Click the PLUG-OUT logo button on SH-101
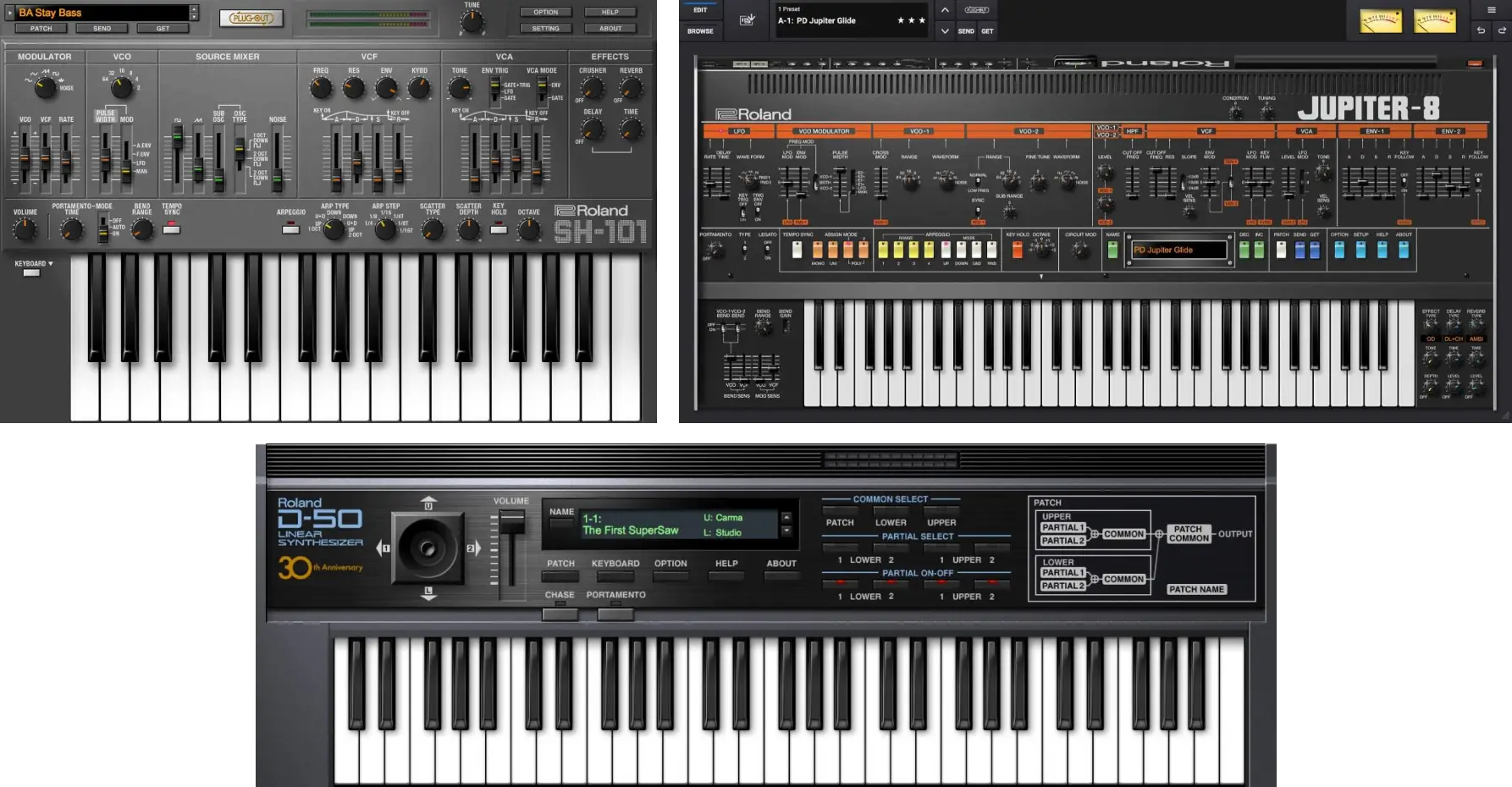Image resolution: width=1512 pixels, height=787 pixels. pyautogui.click(x=251, y=19)
